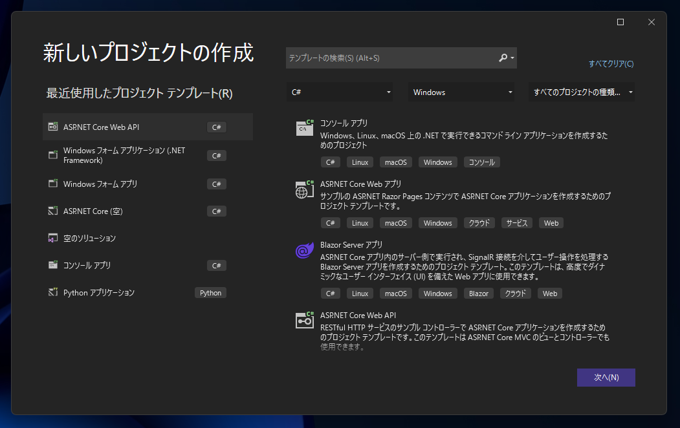Select ASP.NET Core Web API from recent templates

(x=147, y=127)
